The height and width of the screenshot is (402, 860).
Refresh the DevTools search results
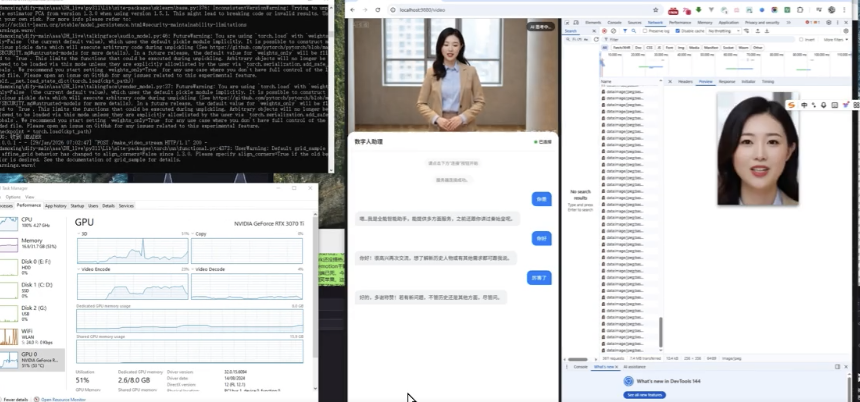pyautogui.click(x=596, y=39)
